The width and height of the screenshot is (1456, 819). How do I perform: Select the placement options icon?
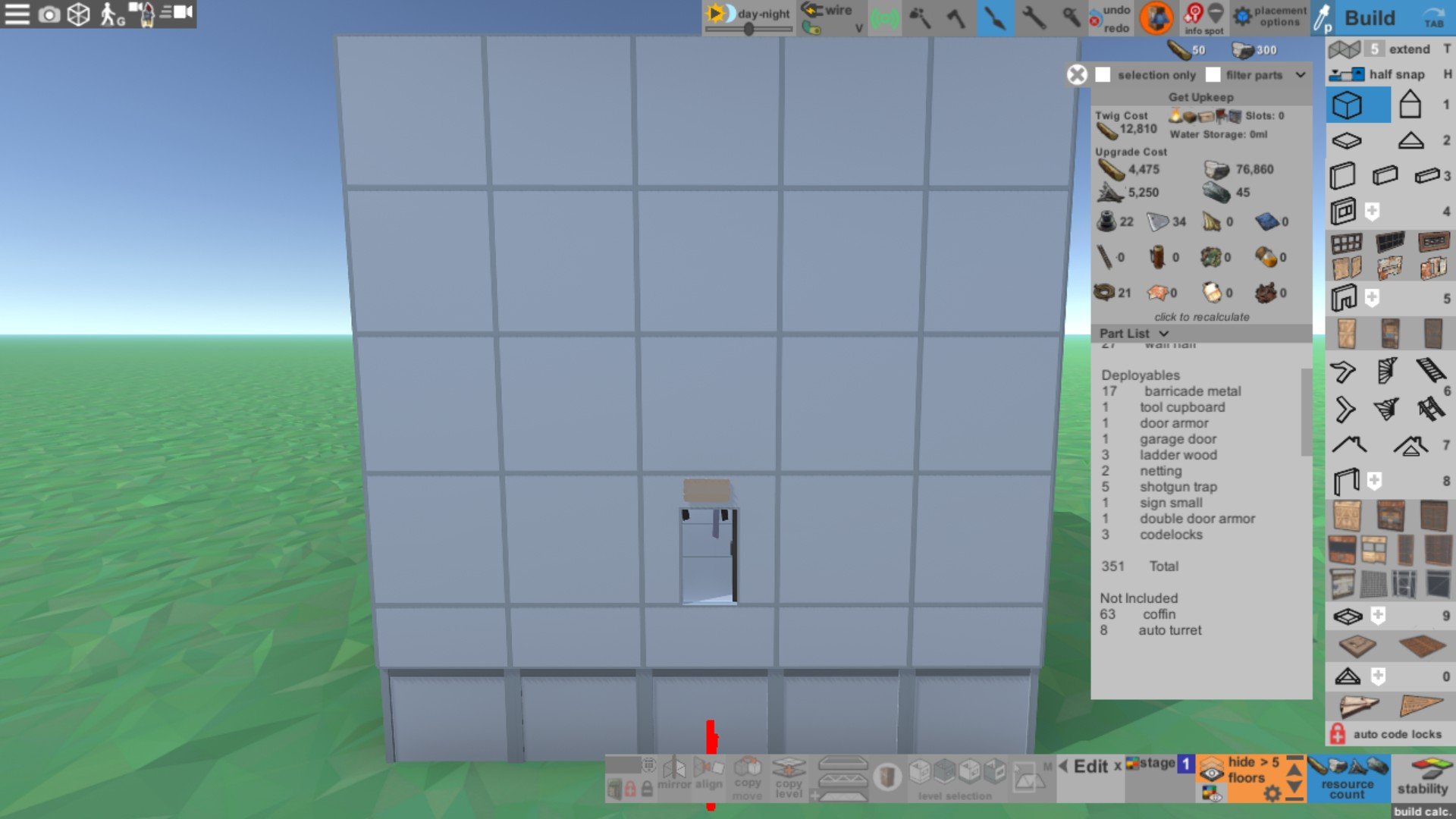pyautogui.click(x=1244, y=17)
